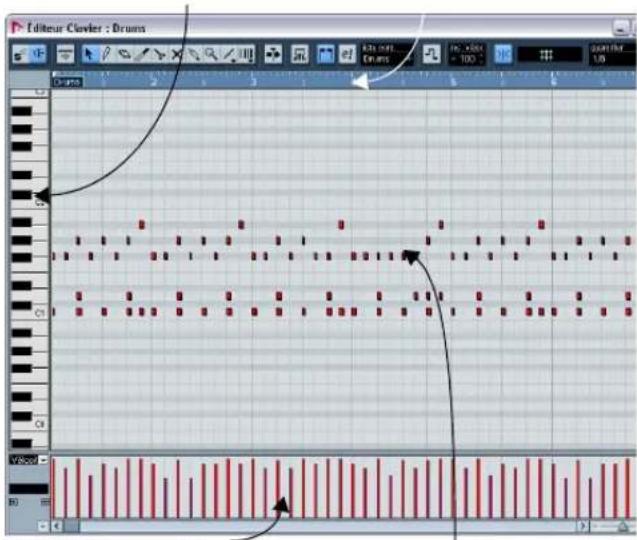
Task: Toggle the Snap button
Action: pyautogui.click(x=503, y=54)
